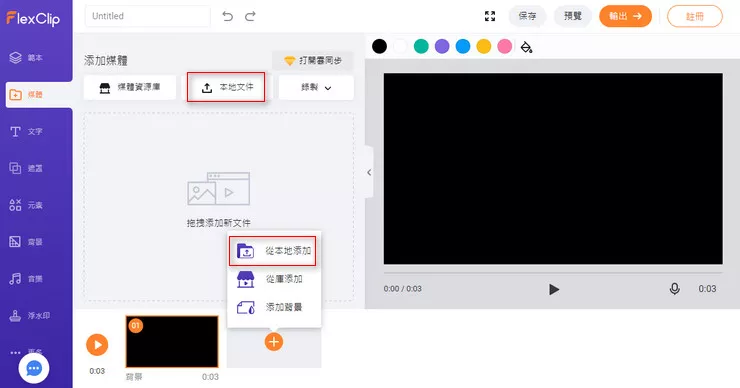Select storyboard scene 01 thumbnail
This screenshot has width=740, height=388.
click(172, 342)
